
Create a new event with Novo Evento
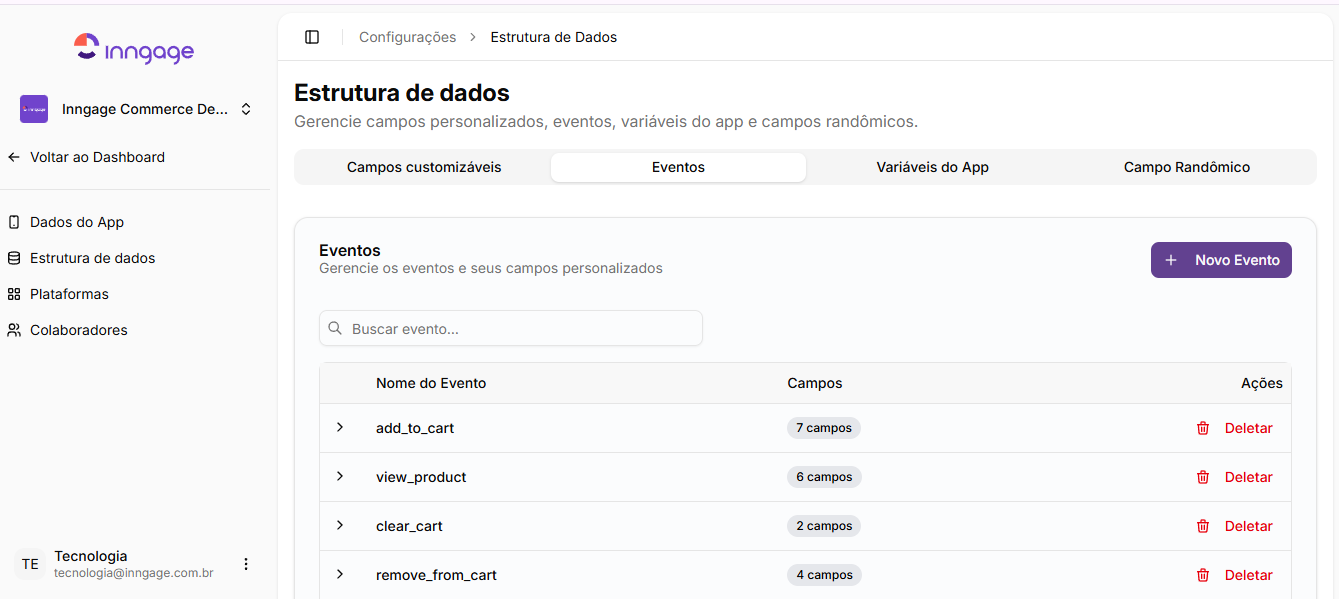pyautogui.click(x=1221, y=260)
